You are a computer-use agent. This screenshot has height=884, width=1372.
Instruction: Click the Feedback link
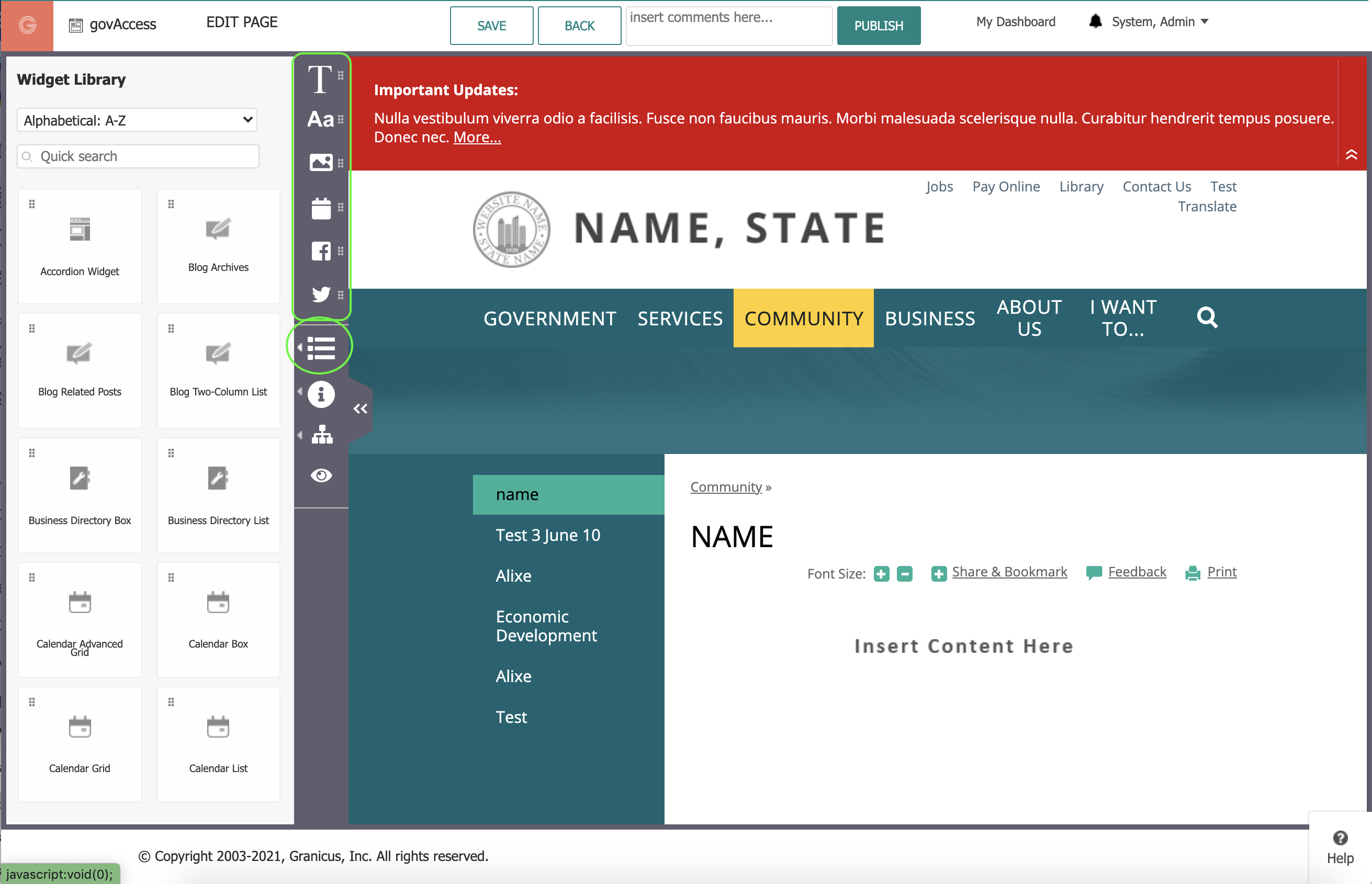point(1137,572)
